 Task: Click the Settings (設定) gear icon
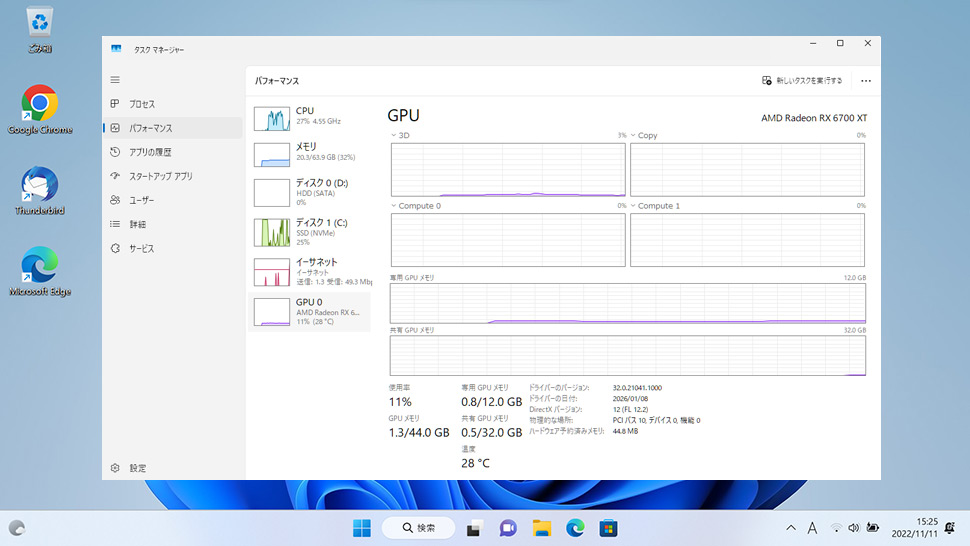pos(115,468)
